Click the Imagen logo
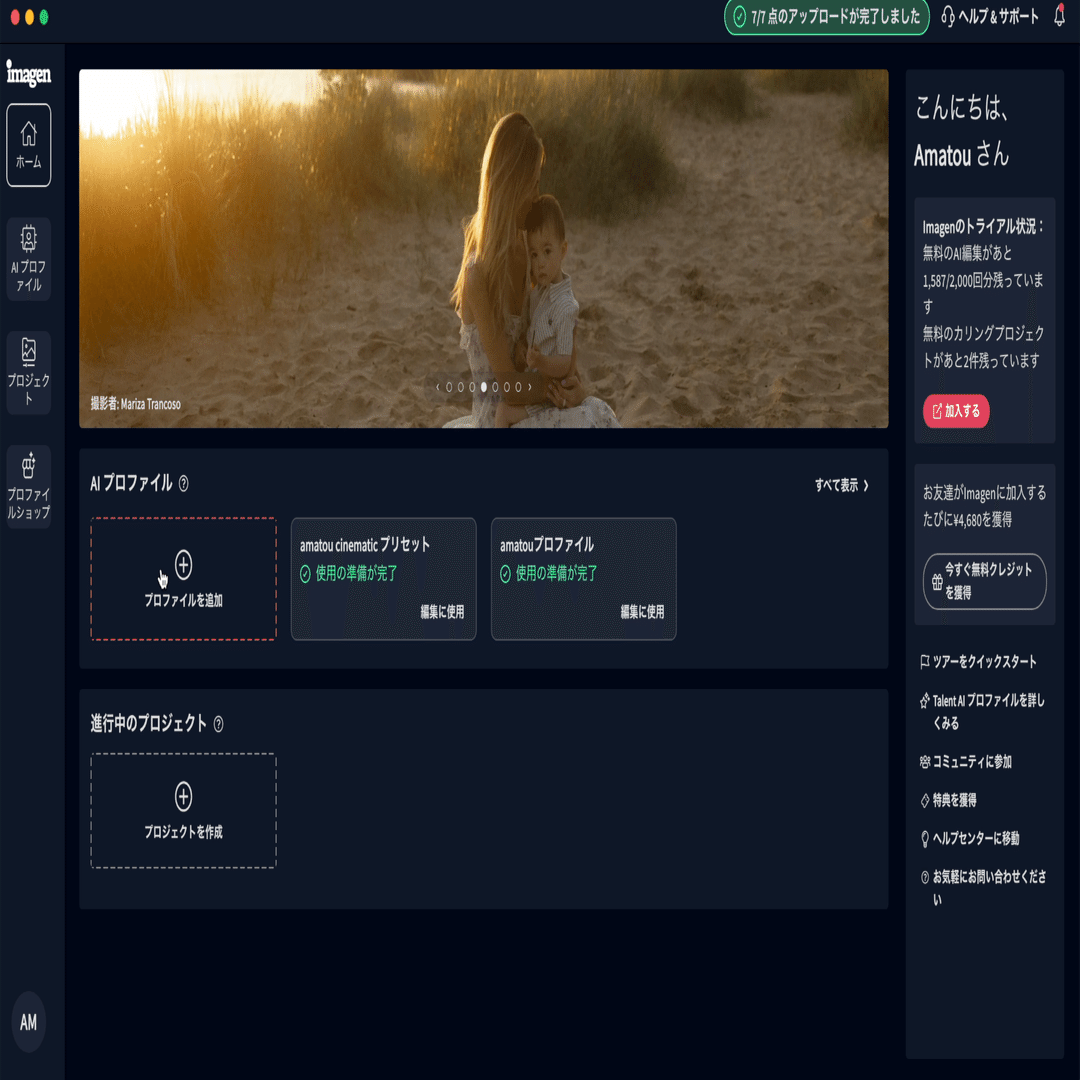Viewport: 1080px width, 1080px height. coord(28,73)
